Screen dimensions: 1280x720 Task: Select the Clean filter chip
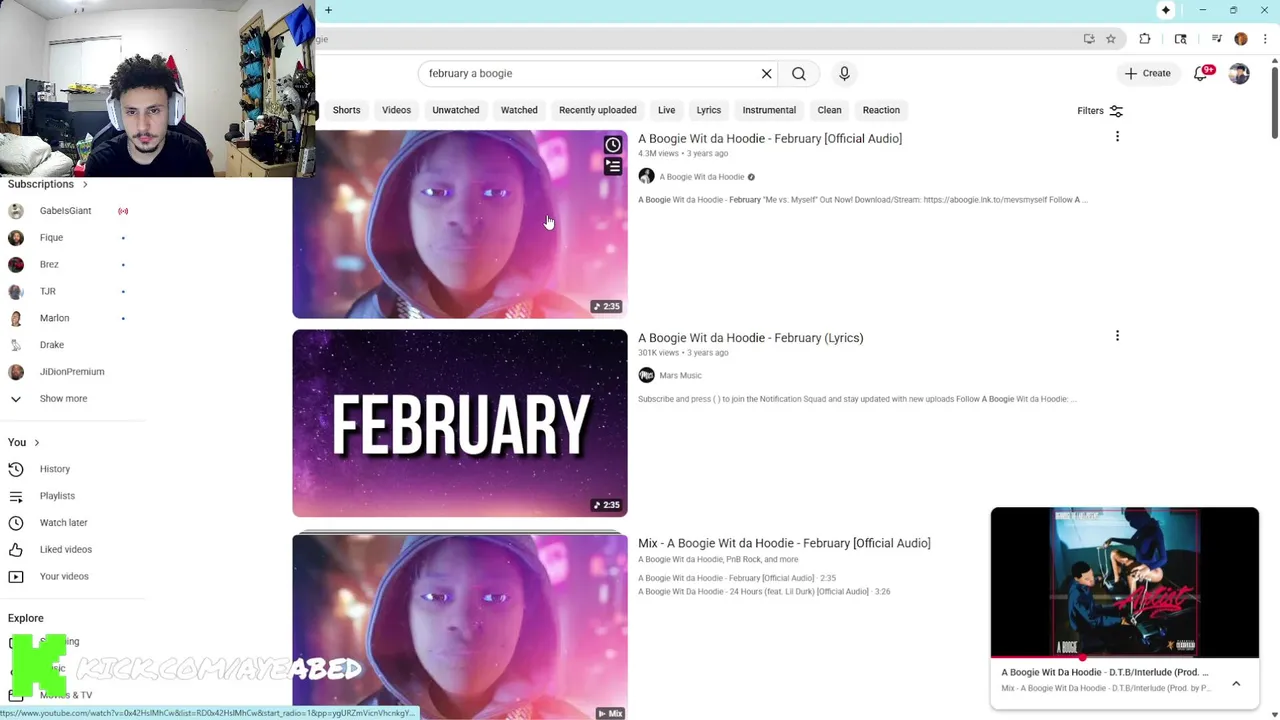829,110
